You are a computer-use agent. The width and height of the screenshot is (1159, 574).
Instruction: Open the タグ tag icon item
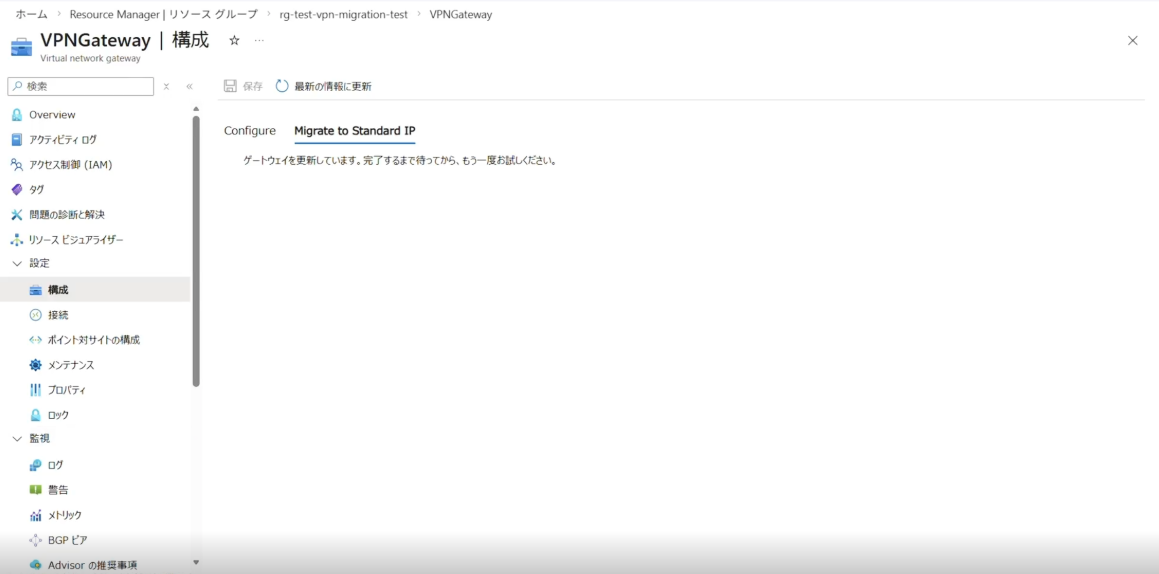pos(17,190)
